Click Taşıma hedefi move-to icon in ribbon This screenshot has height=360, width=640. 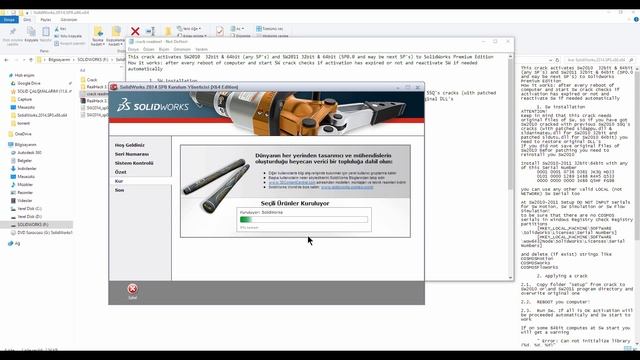coord(98,32)
